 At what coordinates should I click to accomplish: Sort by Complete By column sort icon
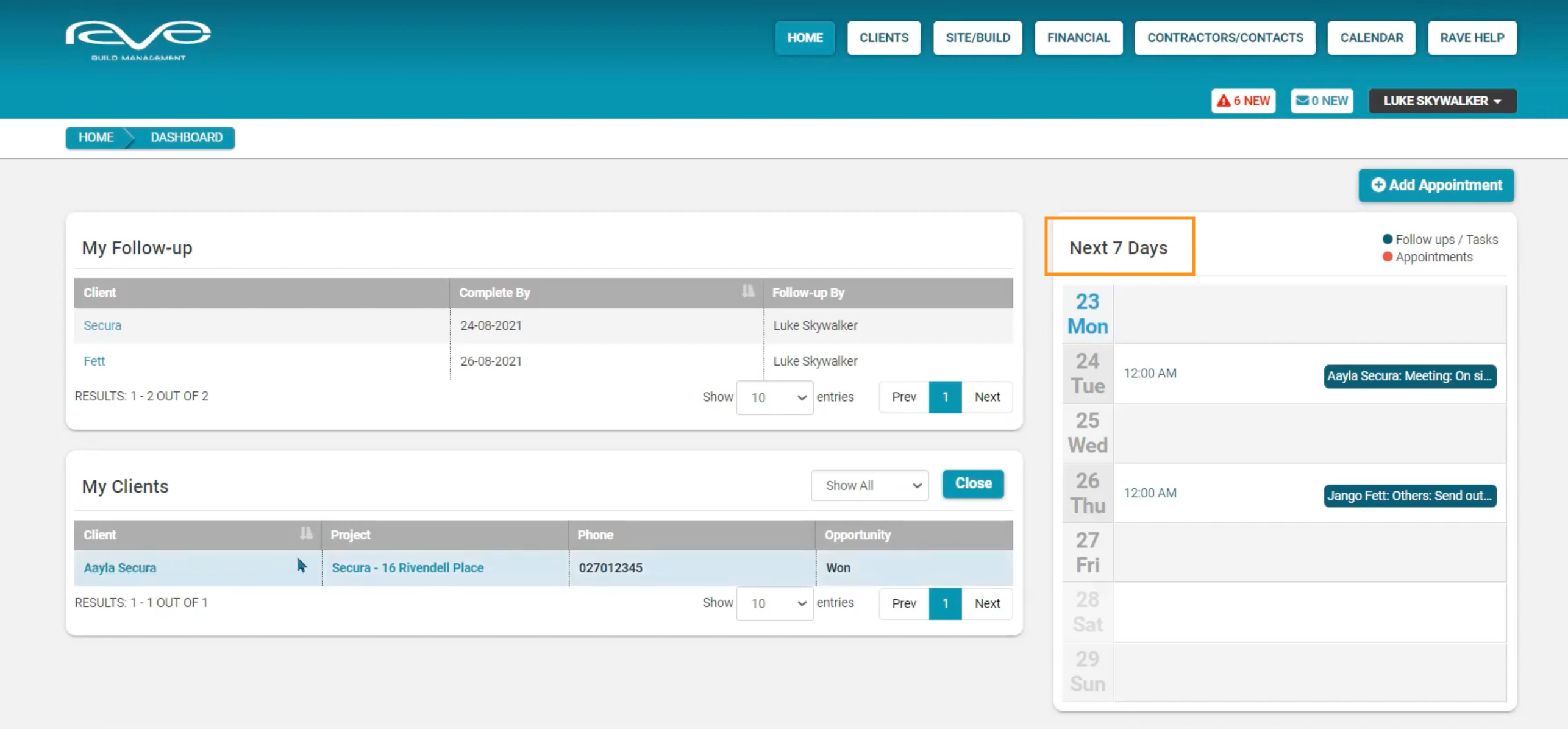coord(747,291)
